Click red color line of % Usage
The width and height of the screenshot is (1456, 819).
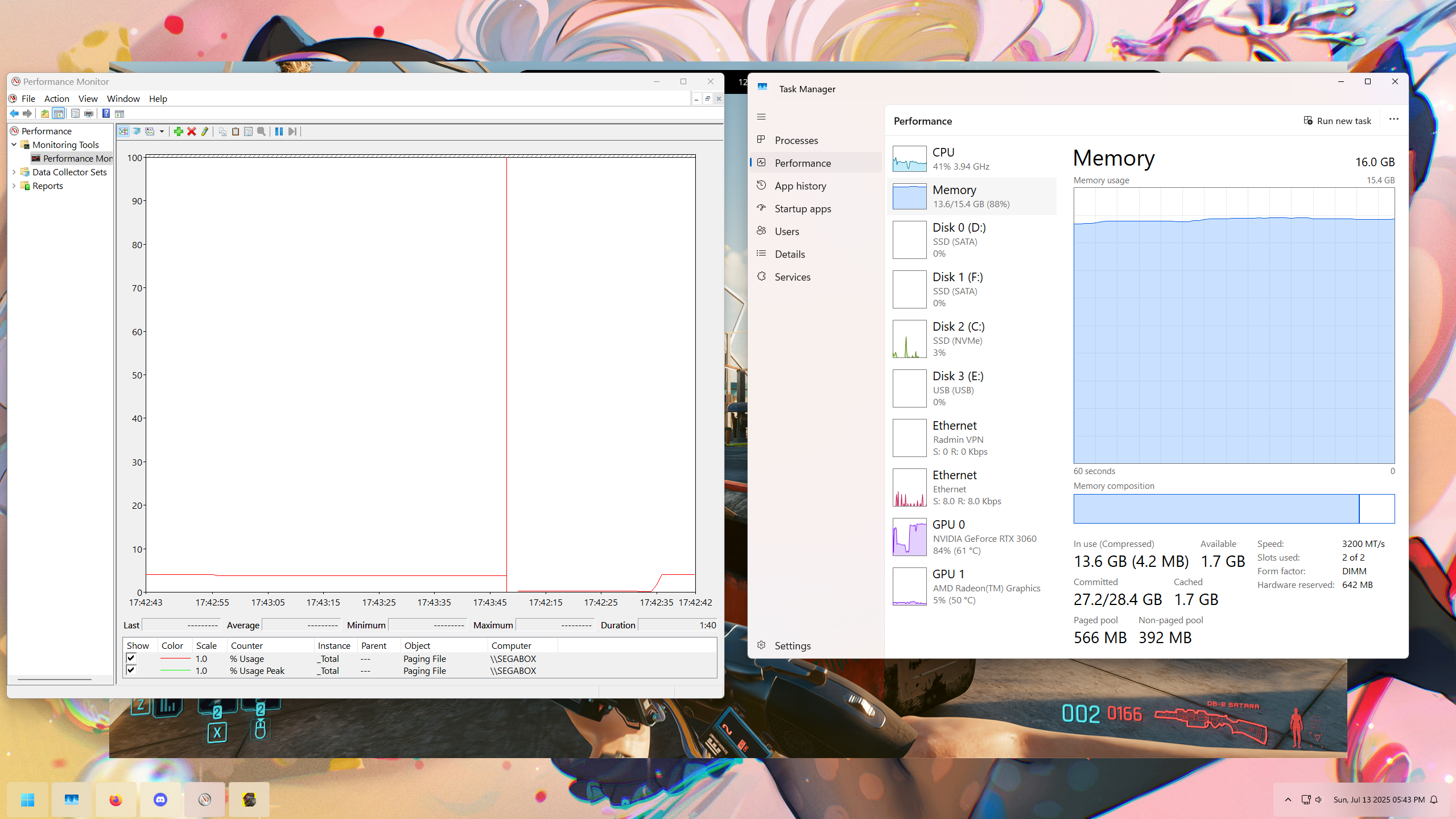(175, 659)
